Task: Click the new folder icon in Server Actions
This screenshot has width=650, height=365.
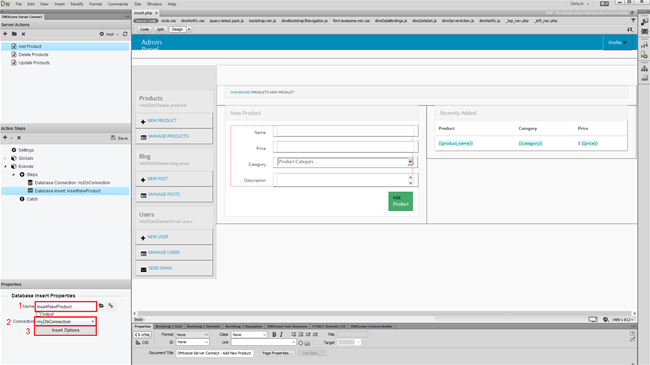Action: click(x=14, y=34)
